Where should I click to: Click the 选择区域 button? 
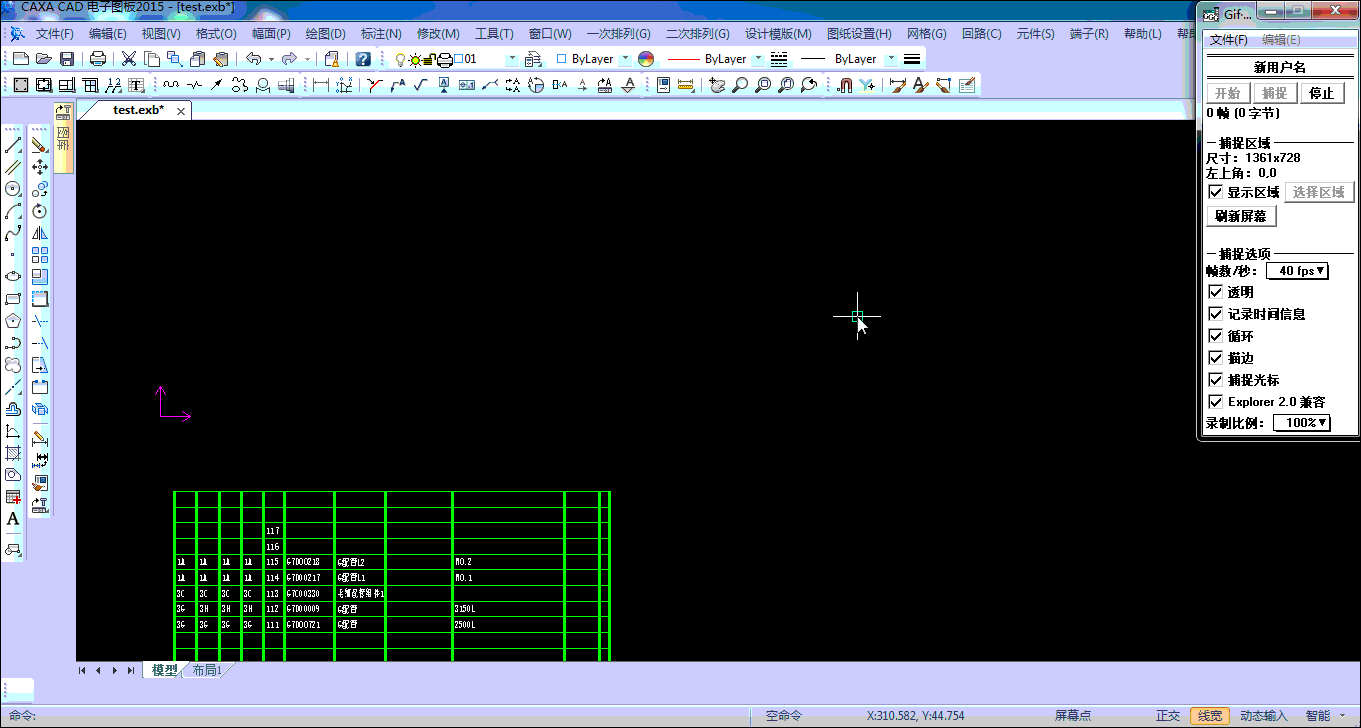coord(1319,192)
